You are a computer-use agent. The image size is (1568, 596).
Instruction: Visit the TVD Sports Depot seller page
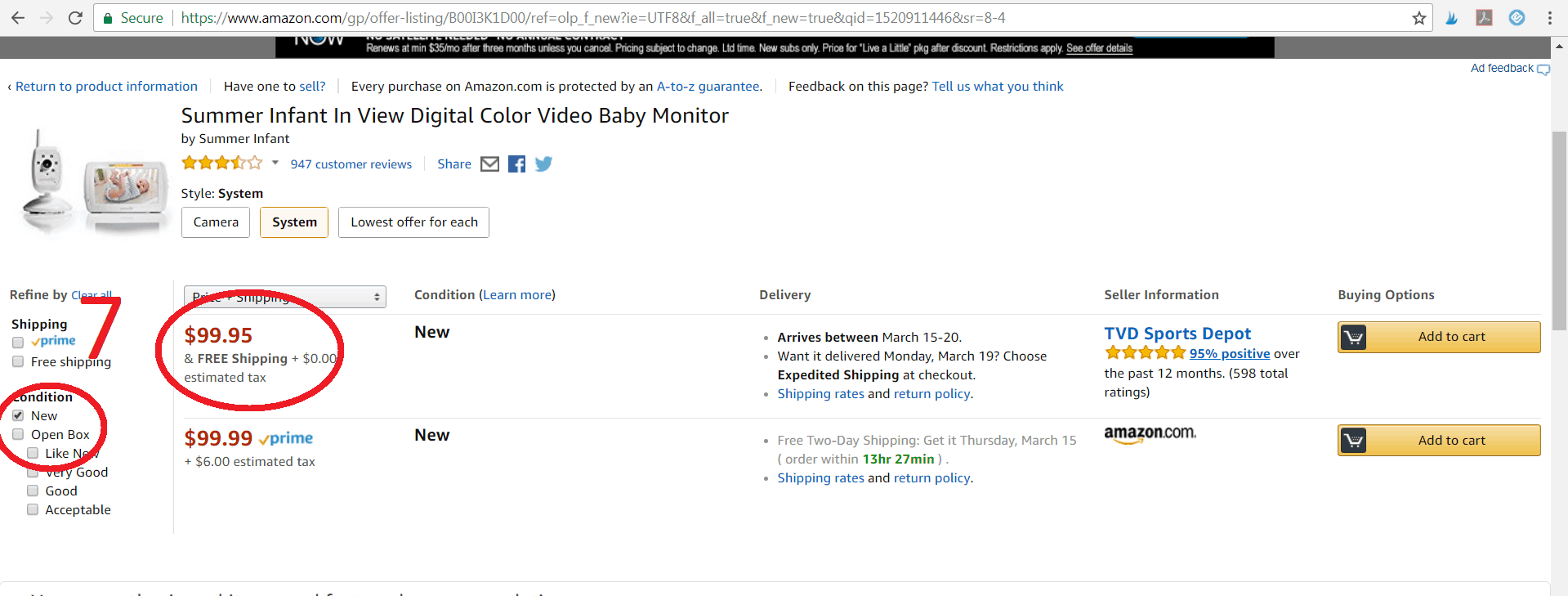(x=1177, y=333)
